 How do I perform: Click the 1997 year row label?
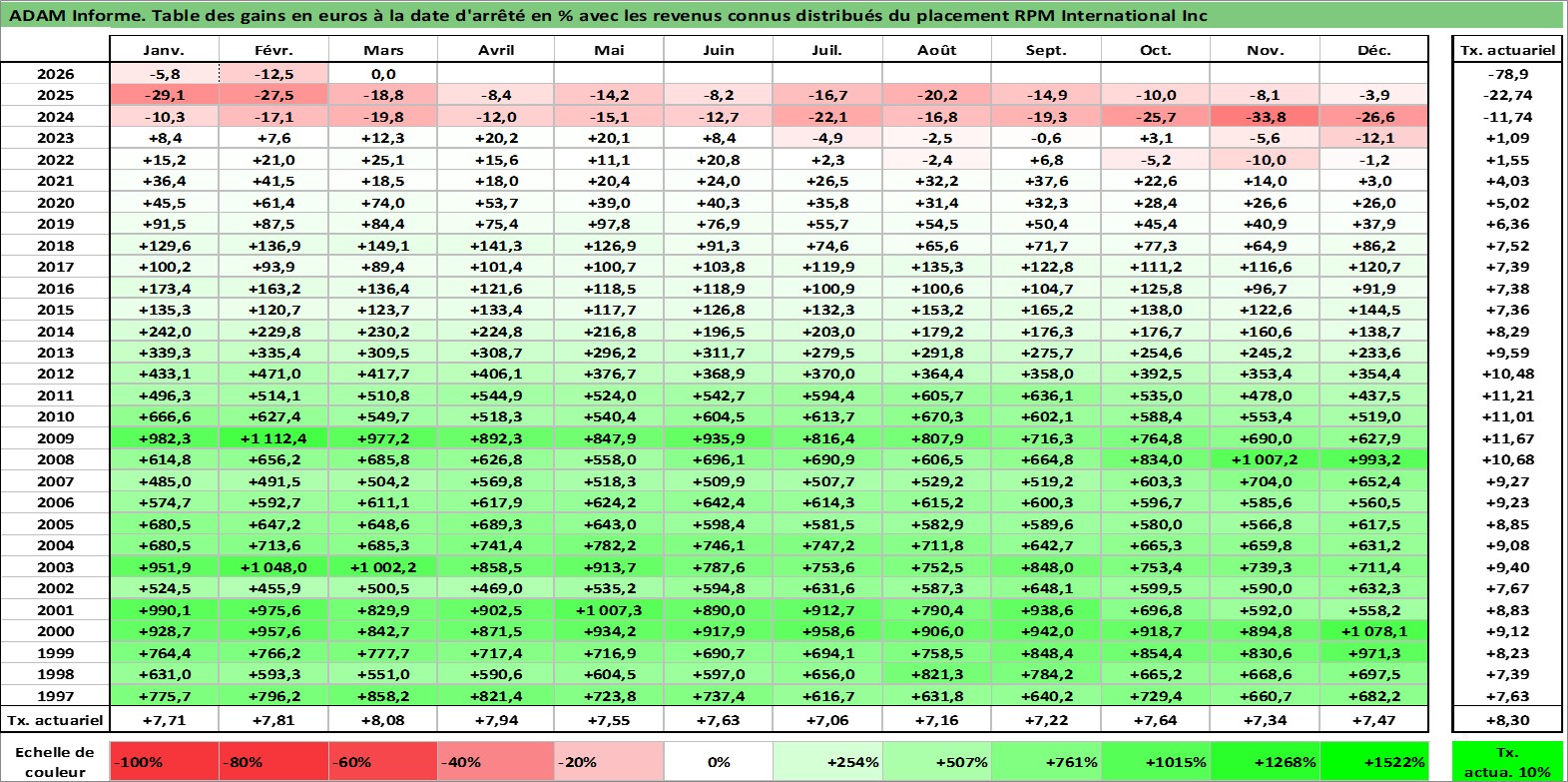pyautogui.click(x=55, y=696)
